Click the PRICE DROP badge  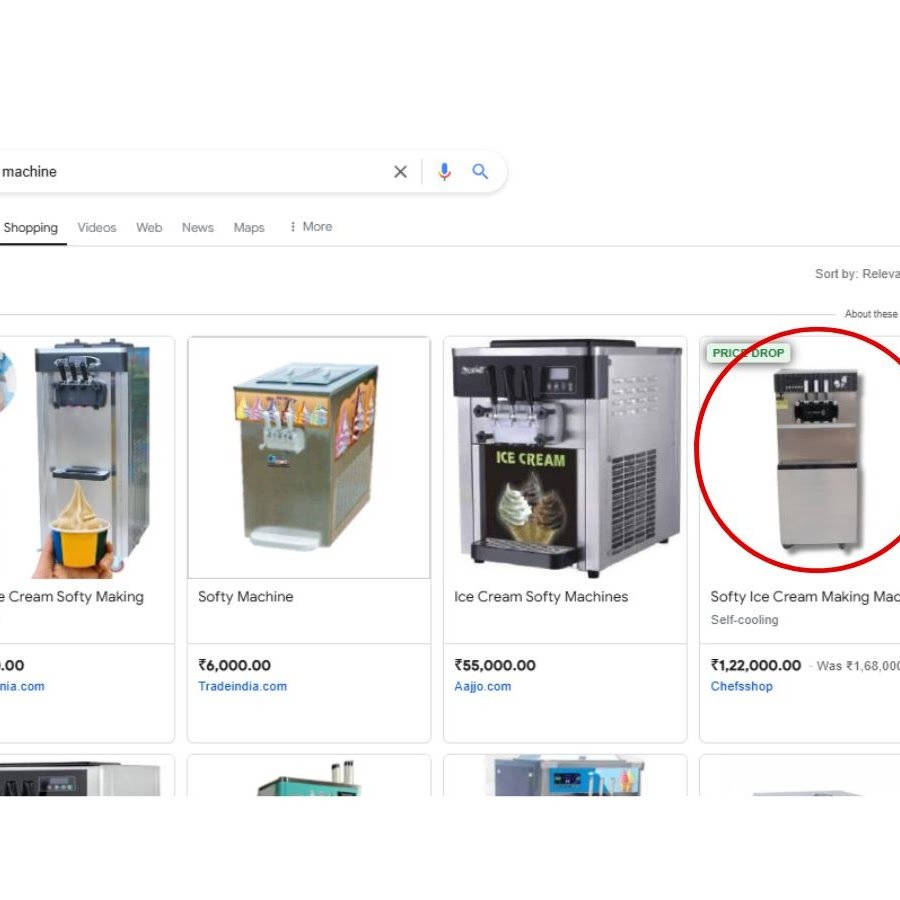tap(748, 353)
